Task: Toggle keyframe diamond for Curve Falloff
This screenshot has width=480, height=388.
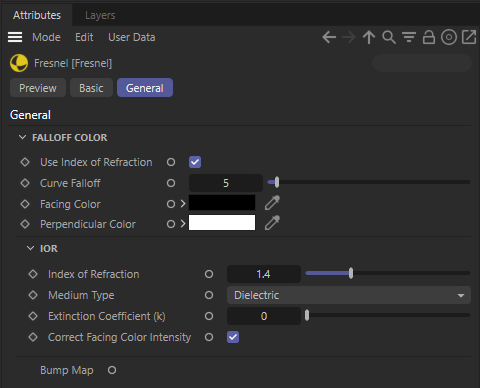Action: click(25, 183)
